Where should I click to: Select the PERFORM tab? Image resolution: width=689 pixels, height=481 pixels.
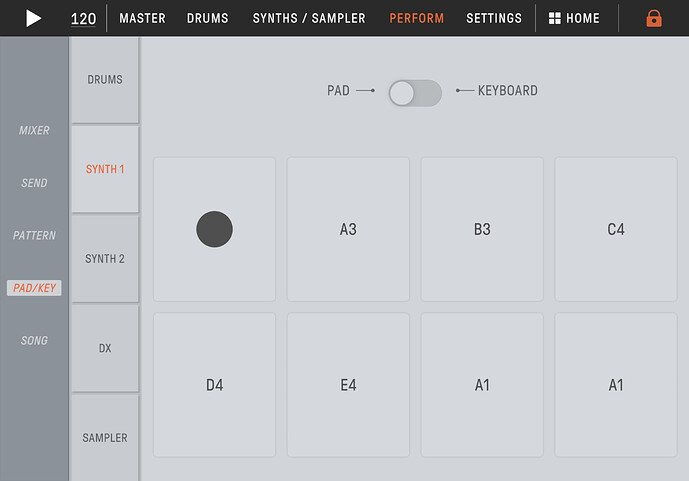coord(417,18)
